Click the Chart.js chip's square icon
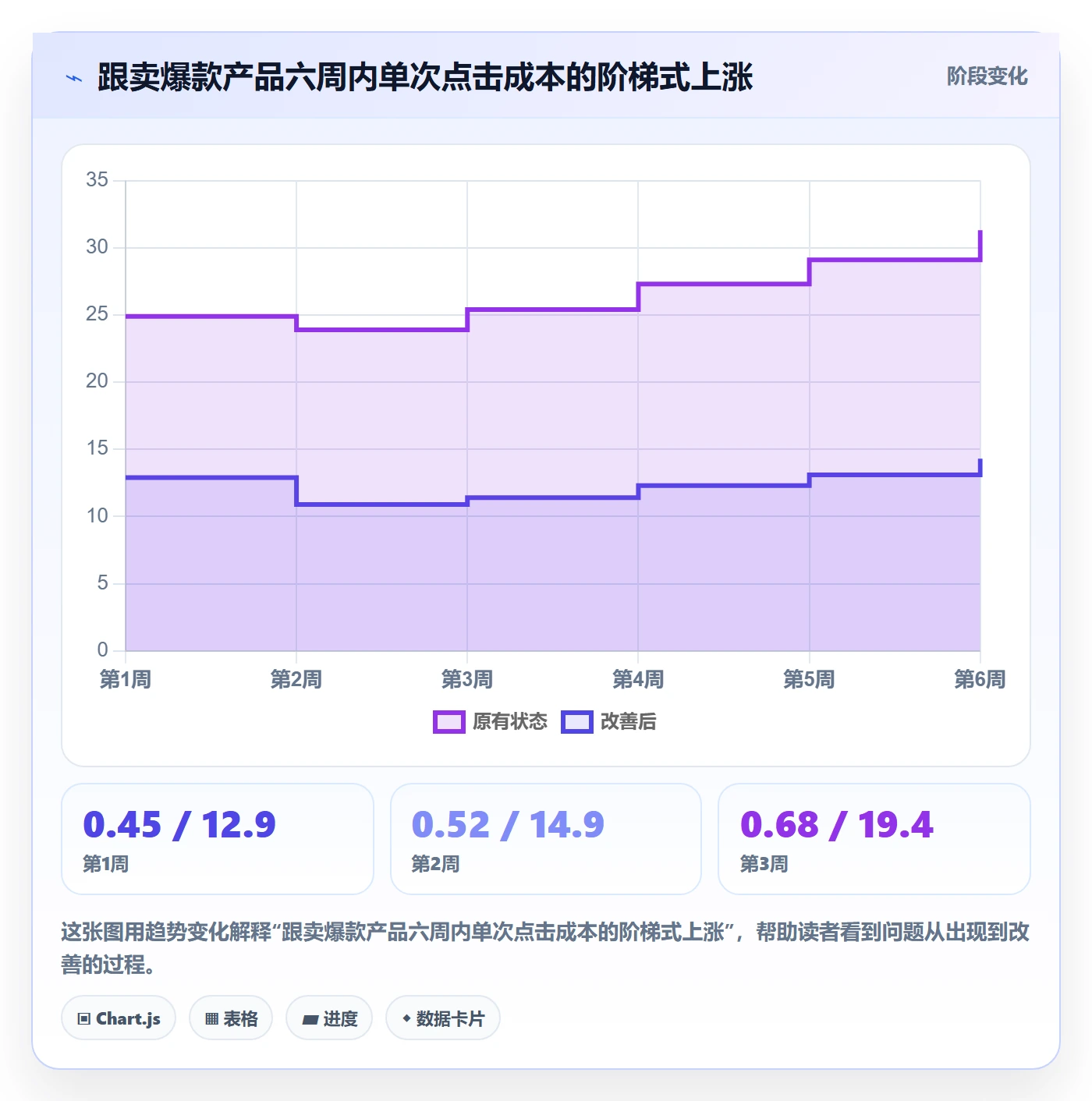The width and height of the screenshot is (1092, 1101). point(84,1019)
